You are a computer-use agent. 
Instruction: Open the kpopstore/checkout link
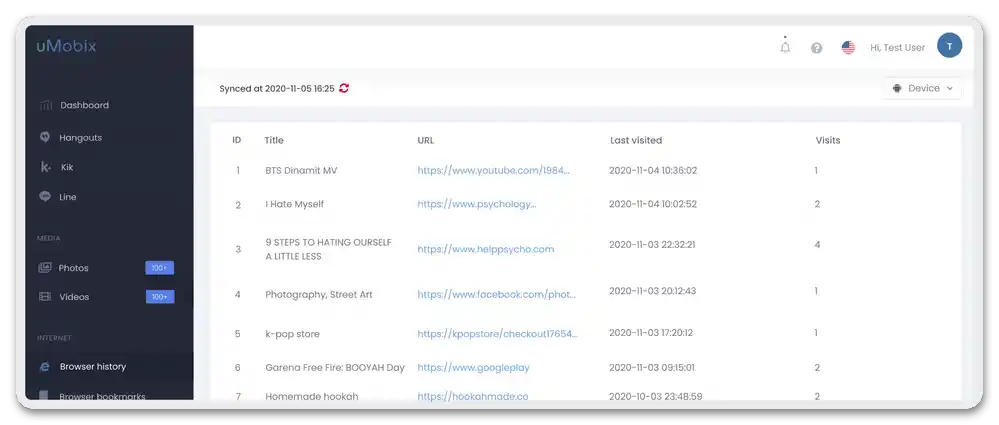tap(498, 334)
